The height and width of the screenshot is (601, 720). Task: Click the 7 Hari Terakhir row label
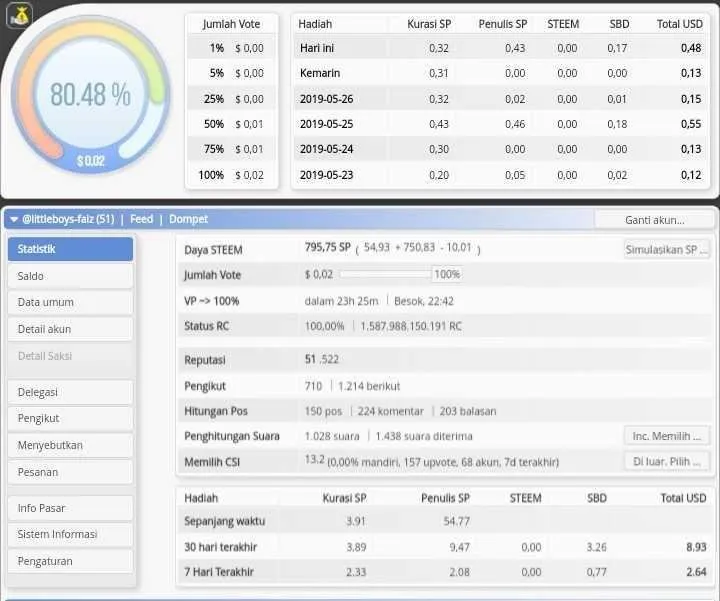click(219, 572)
